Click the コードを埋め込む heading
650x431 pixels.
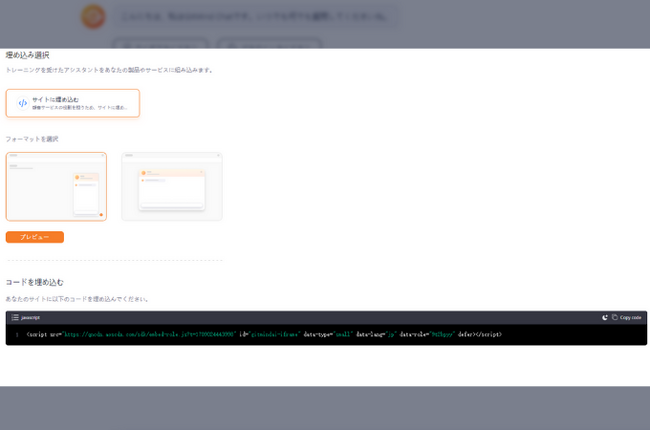34,282
